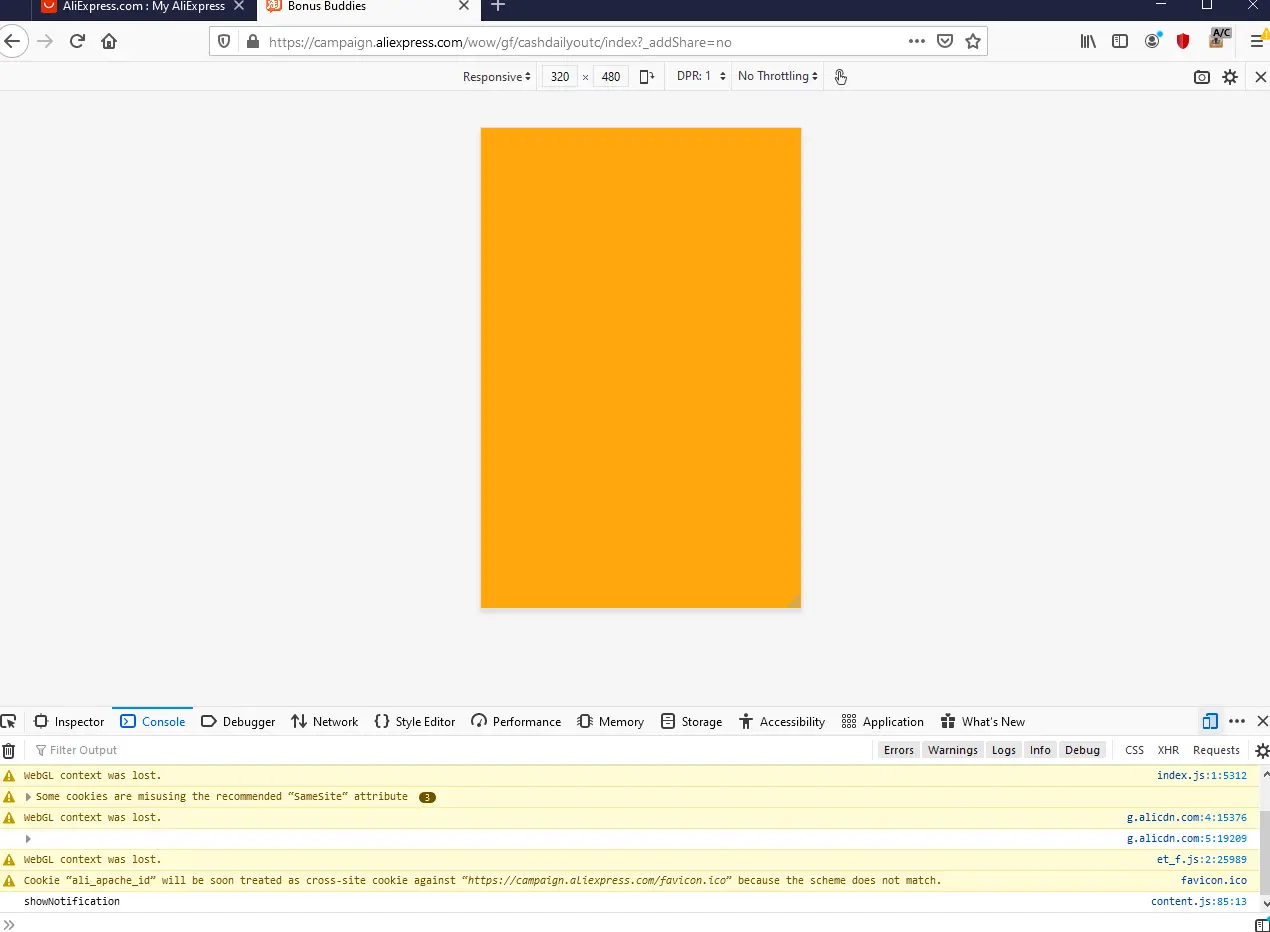
Task: Open responsive design mode settings gear
Action: 1230,77
